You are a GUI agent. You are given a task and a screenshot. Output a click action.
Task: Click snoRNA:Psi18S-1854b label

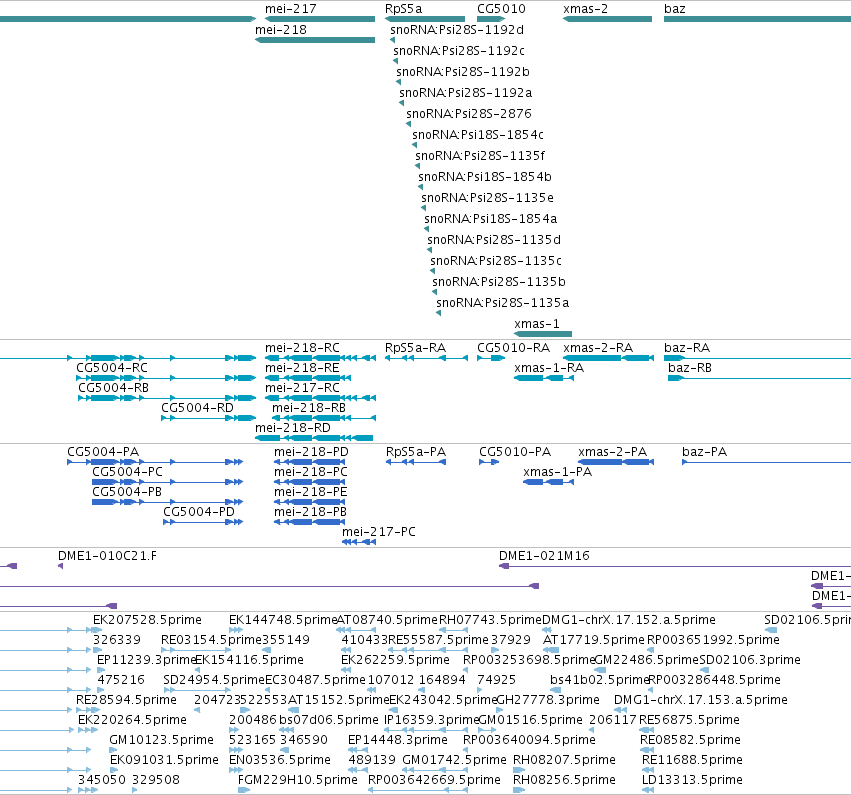click(485, 177)
